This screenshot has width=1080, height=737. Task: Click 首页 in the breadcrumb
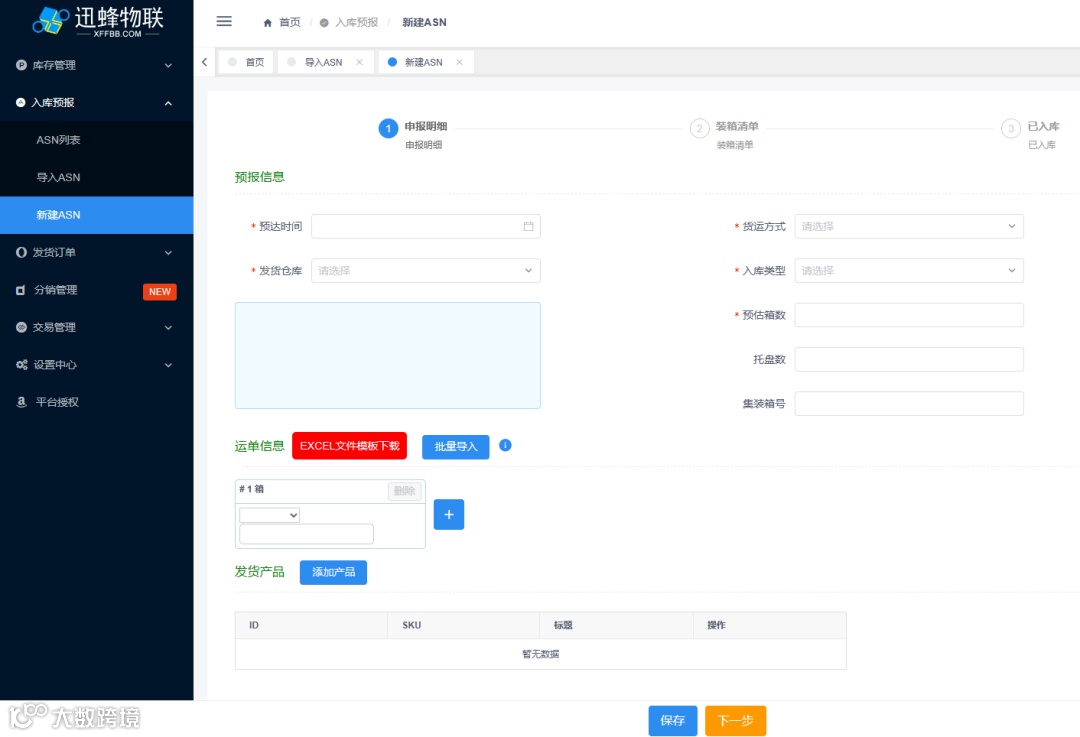[x=290, y=23]
